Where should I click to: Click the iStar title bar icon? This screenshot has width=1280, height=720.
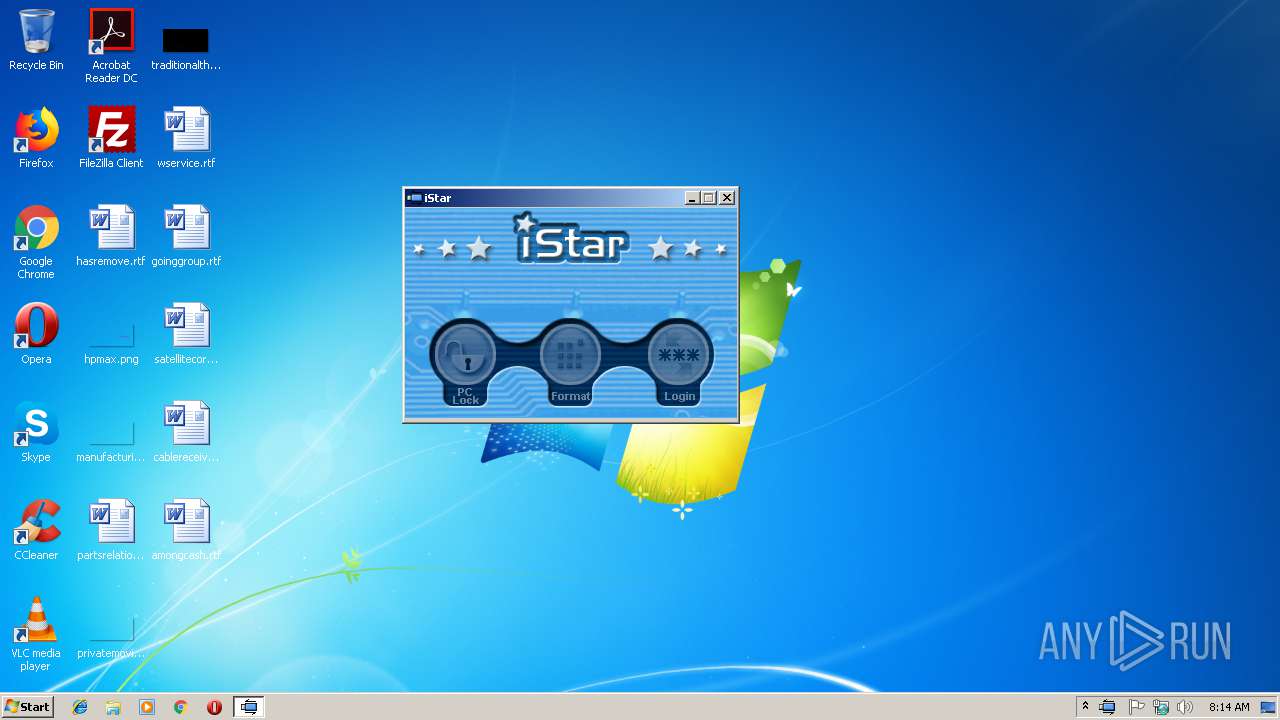[x=414, y=198]
